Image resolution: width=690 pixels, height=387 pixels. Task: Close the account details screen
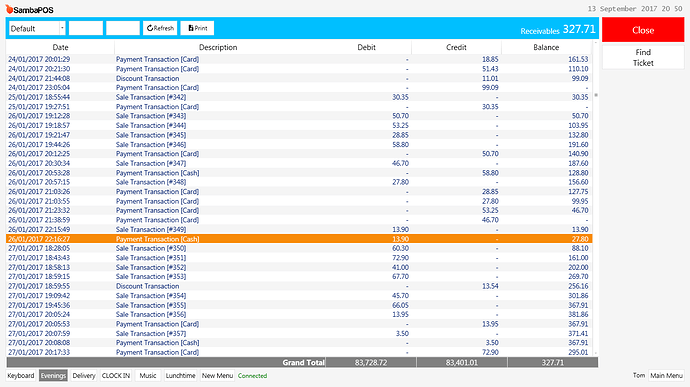[643, 30]
